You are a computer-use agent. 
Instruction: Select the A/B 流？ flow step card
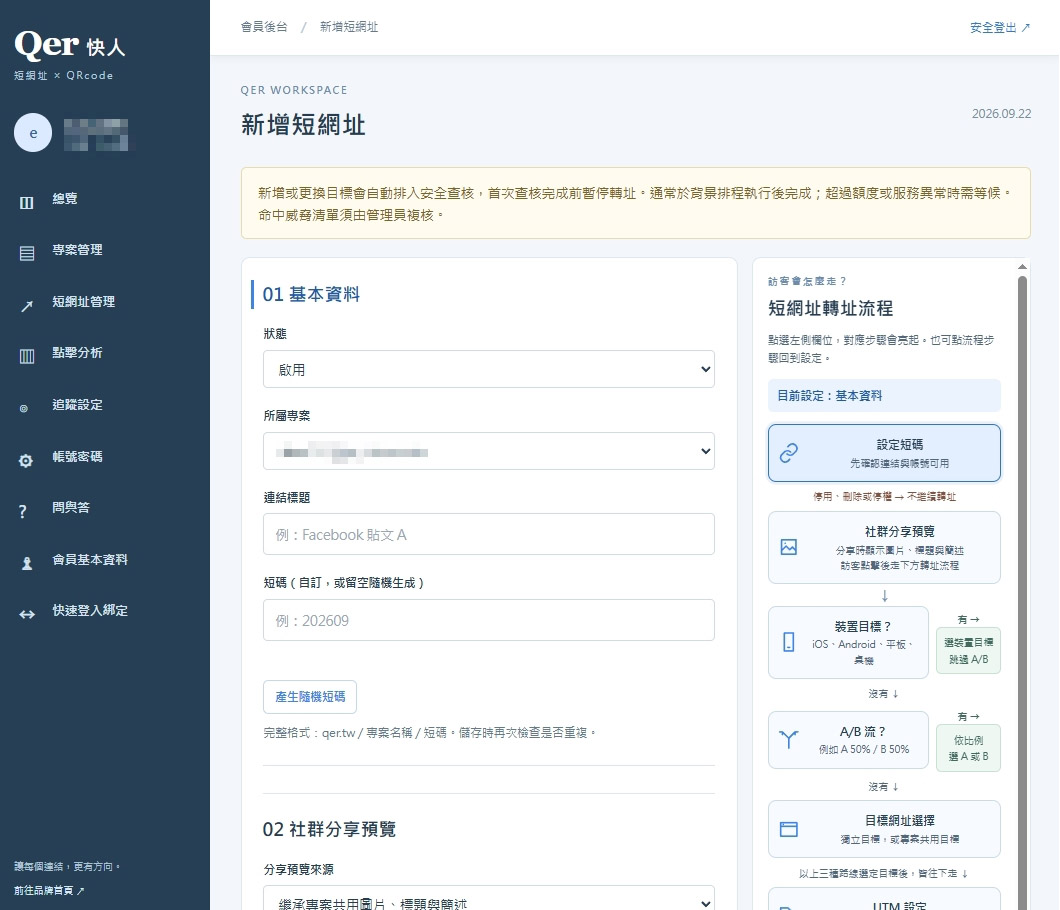point(848,740)
